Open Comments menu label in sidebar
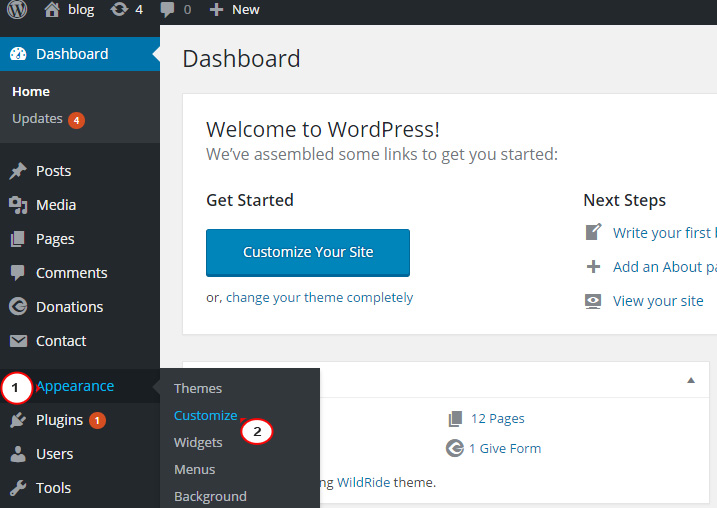This screenshot has width=717, height=508. point(72,273)
